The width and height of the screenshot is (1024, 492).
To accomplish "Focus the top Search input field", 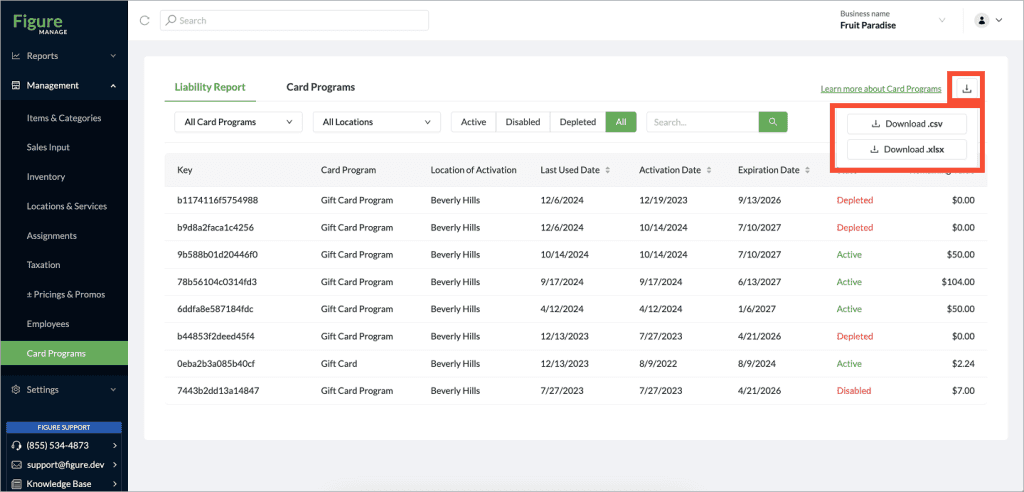I will click(x=295, y=20).
